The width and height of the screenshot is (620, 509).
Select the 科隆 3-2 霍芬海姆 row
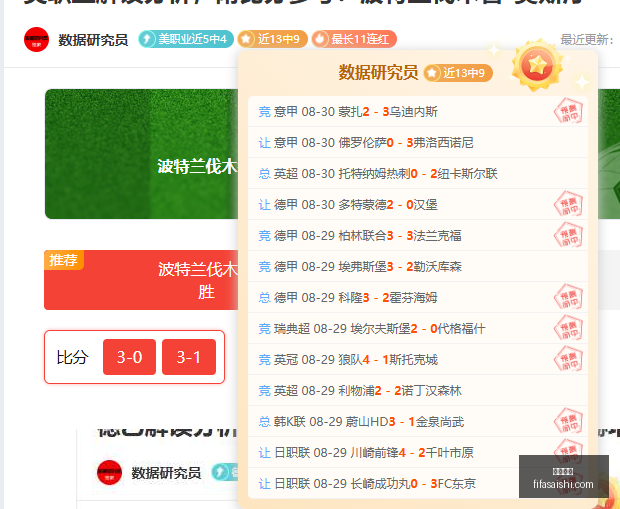(x=418, y=297)
